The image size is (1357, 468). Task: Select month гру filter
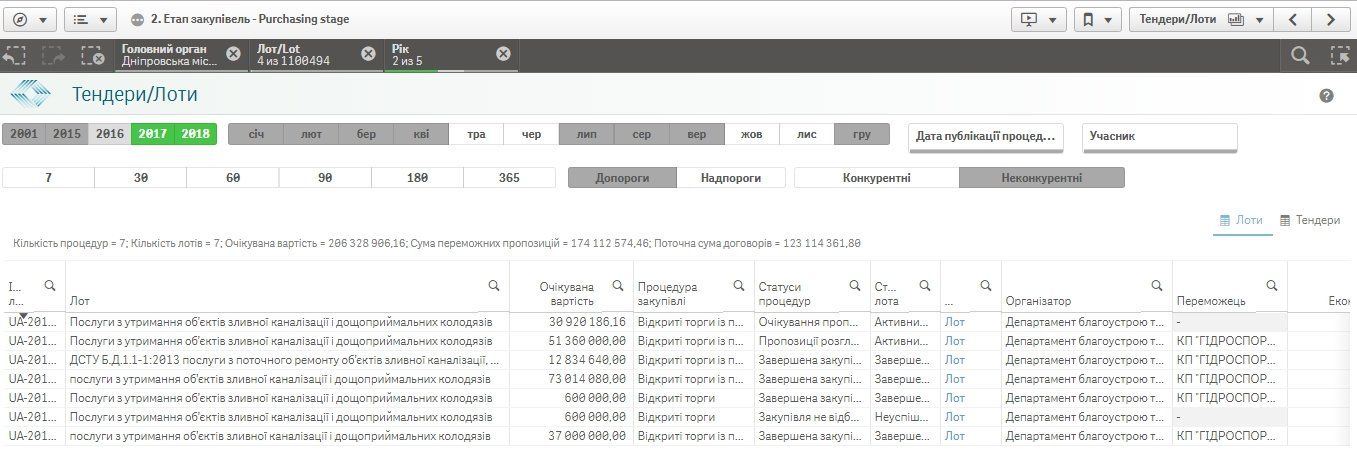pos(862,134)
